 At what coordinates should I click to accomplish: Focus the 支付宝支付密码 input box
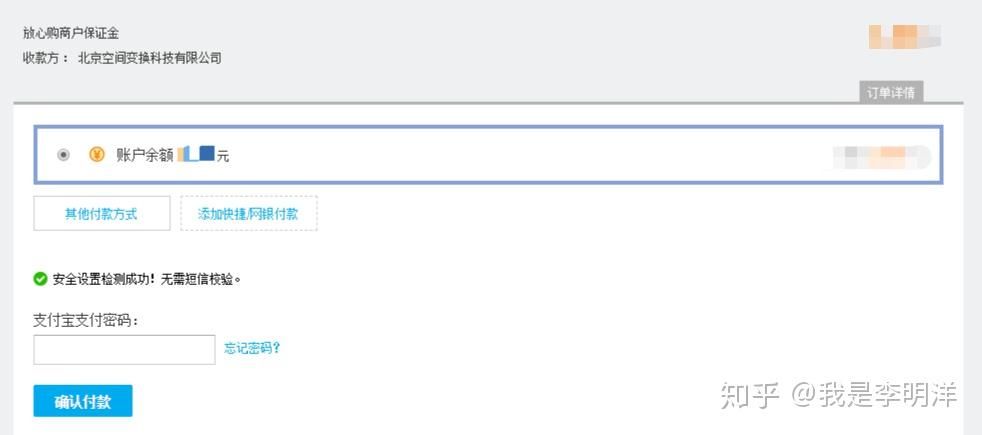124,349
